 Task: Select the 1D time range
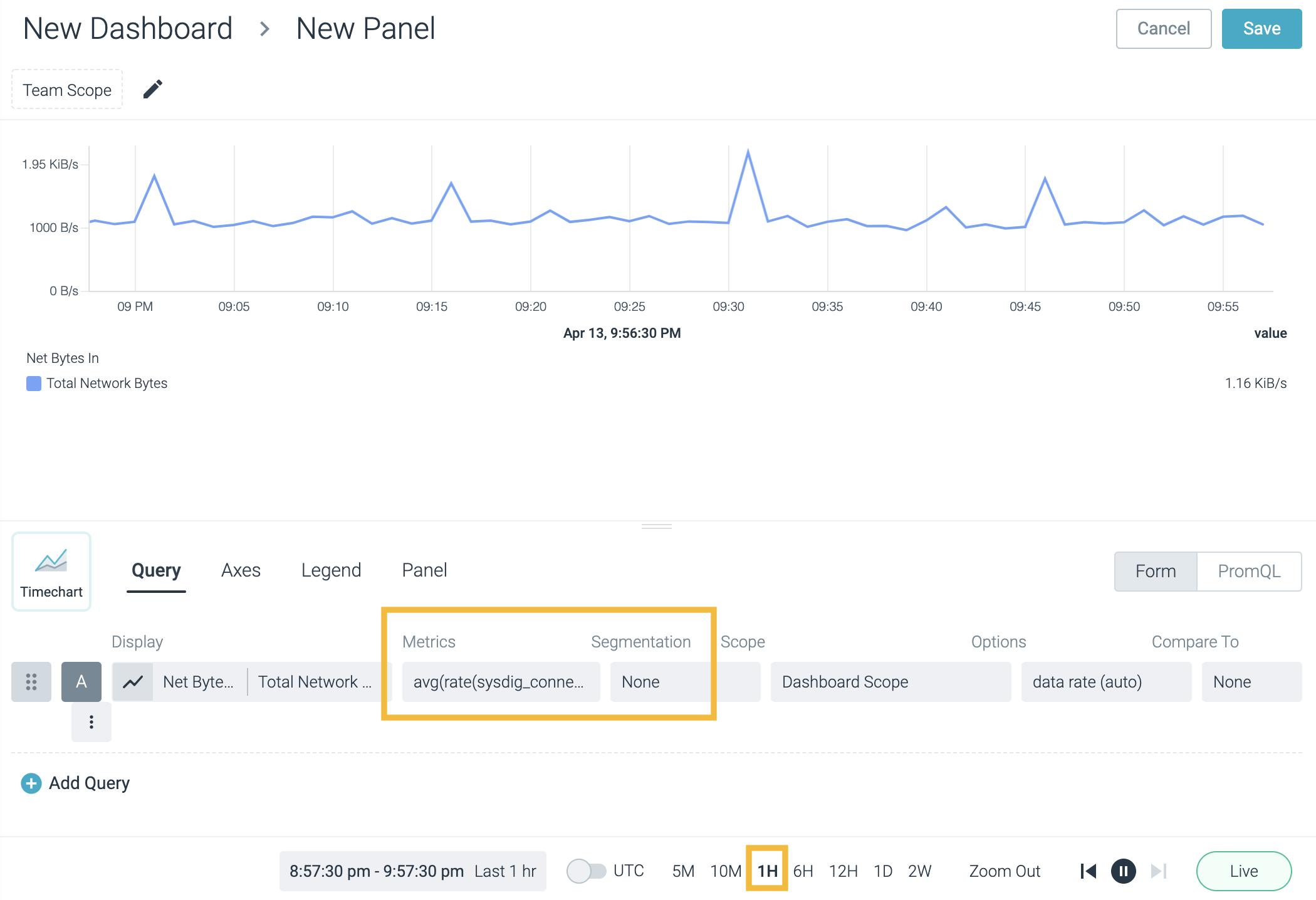tap(883, 871)
